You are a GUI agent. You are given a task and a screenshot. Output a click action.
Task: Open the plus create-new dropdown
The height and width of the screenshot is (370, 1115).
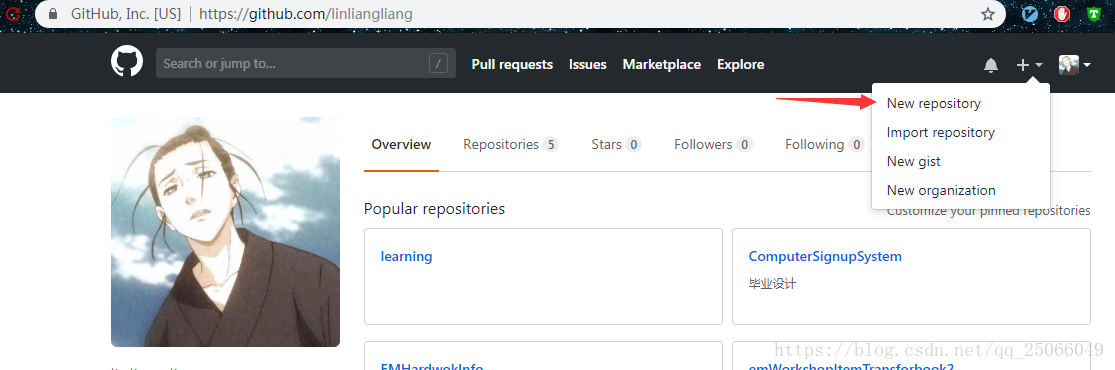[1029, 65]
